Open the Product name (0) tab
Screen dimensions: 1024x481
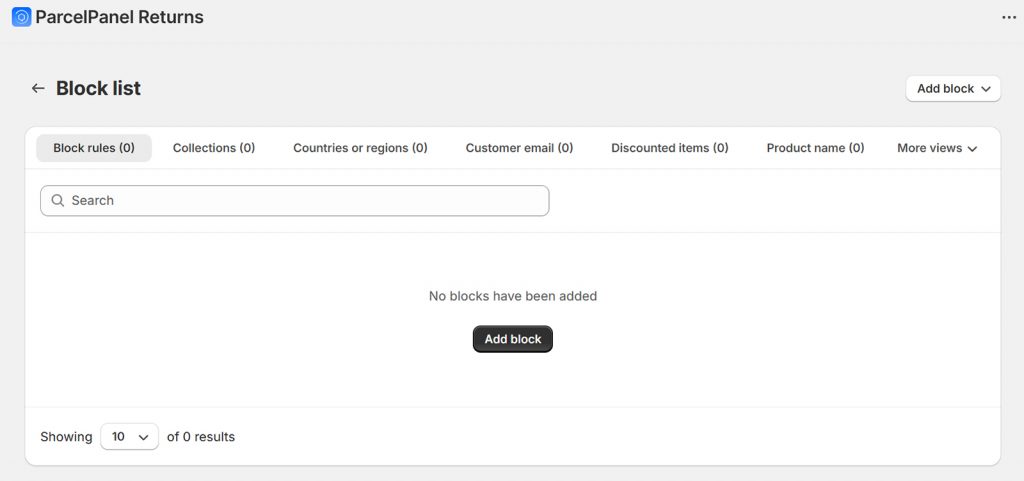[816, 148]
